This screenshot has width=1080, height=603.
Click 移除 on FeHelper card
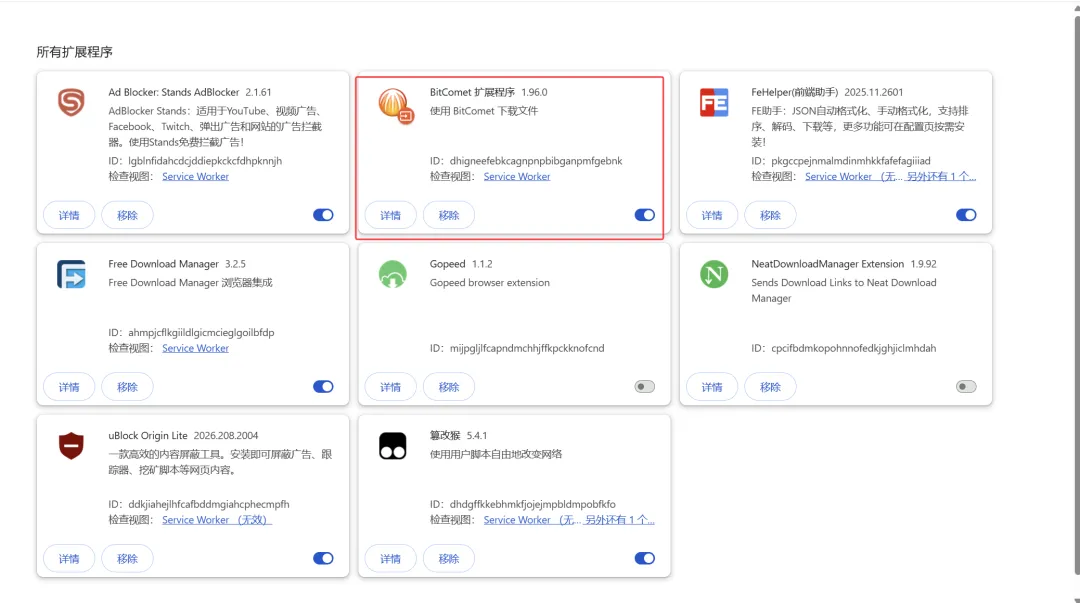pyautogui.click(x=770, y=215)
